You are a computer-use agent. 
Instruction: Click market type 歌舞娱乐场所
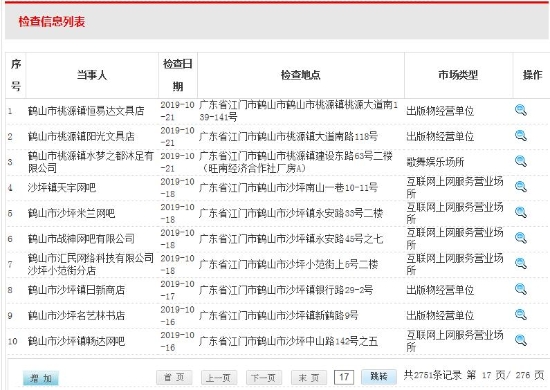point(435,162)
